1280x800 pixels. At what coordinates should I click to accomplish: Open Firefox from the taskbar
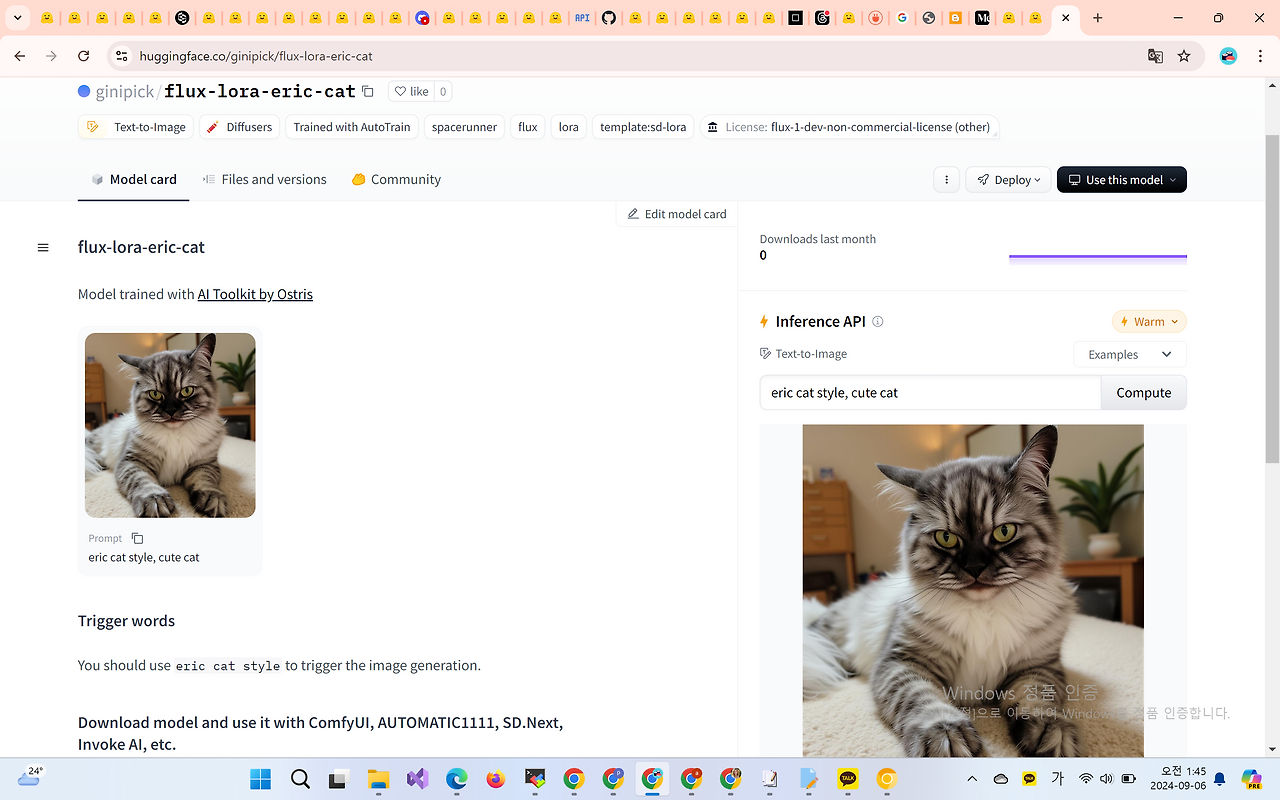click(x=495, y=779)
